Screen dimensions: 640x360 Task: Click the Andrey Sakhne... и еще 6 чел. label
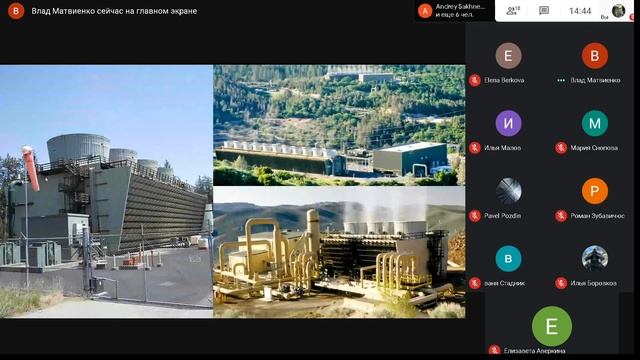coord(460,11)
